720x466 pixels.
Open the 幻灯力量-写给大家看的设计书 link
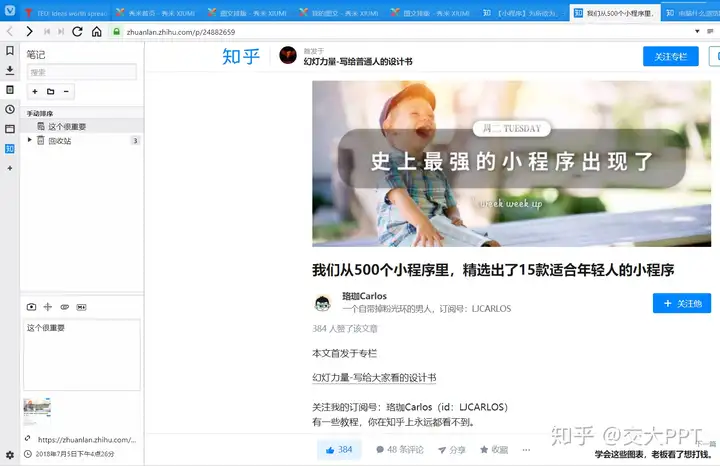(x=374, y=377)
